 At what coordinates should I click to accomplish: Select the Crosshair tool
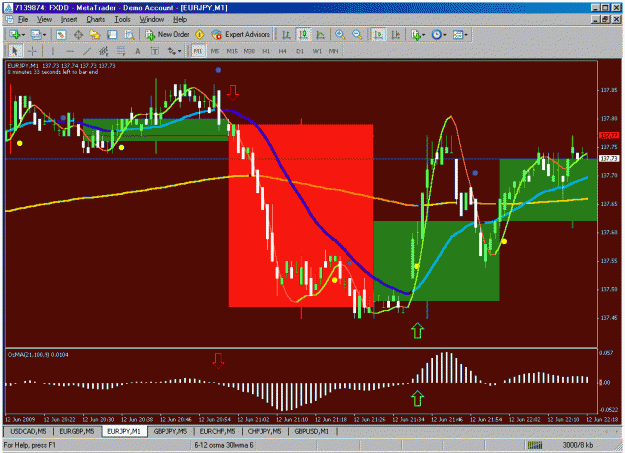[x=32, y=51]
